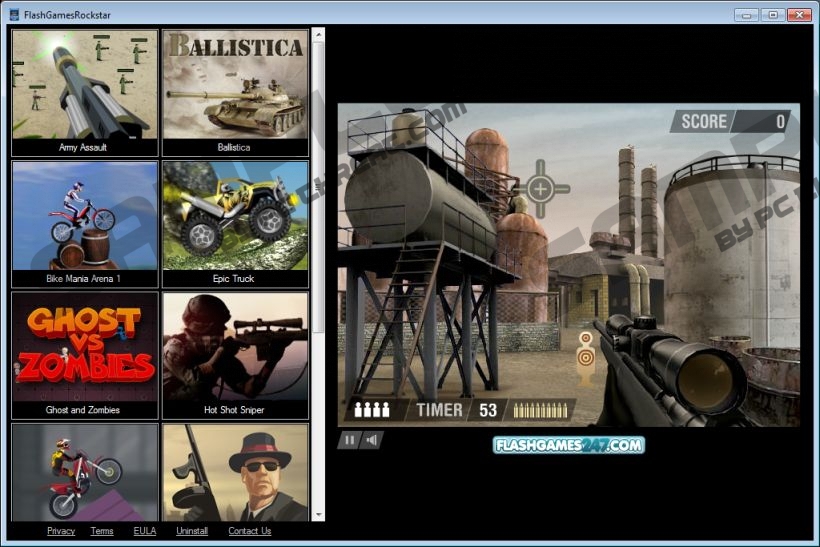Screen dimensions: 820x547
Task: Open the motocross bike game in bottom row
Action: tap(84, 472)
